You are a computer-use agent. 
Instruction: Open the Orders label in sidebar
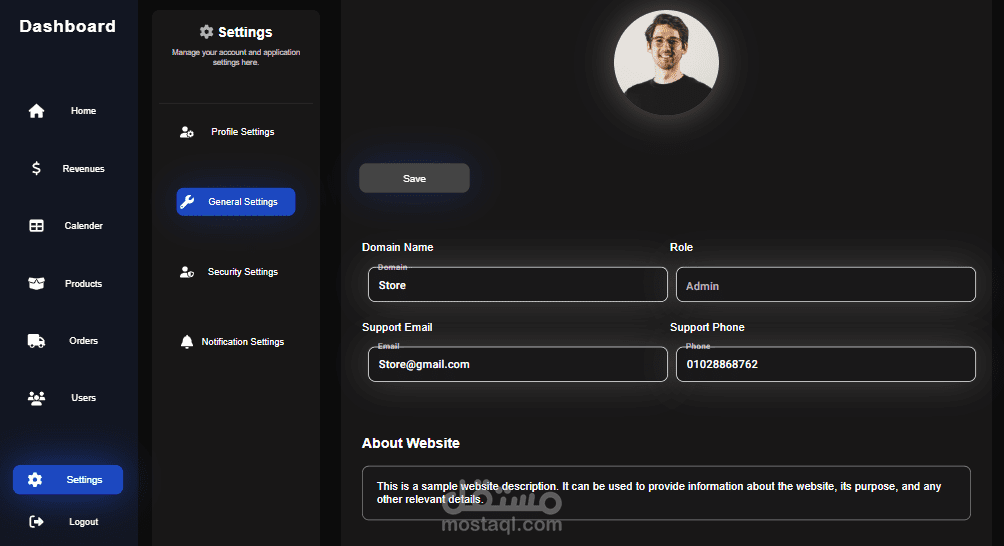[x=83, y=341]
